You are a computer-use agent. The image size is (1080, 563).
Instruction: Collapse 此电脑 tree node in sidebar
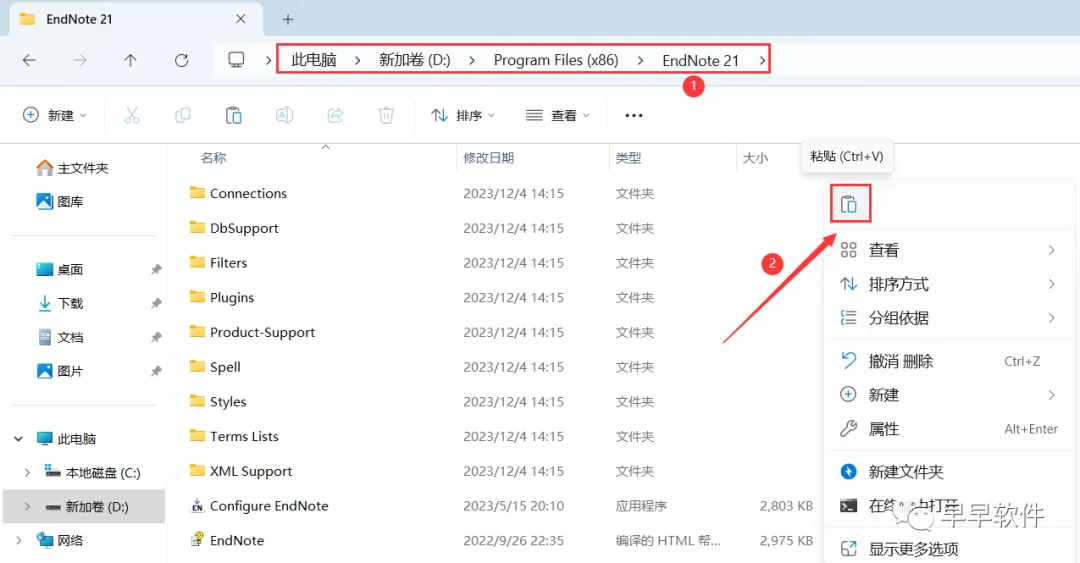click(19, 439)
